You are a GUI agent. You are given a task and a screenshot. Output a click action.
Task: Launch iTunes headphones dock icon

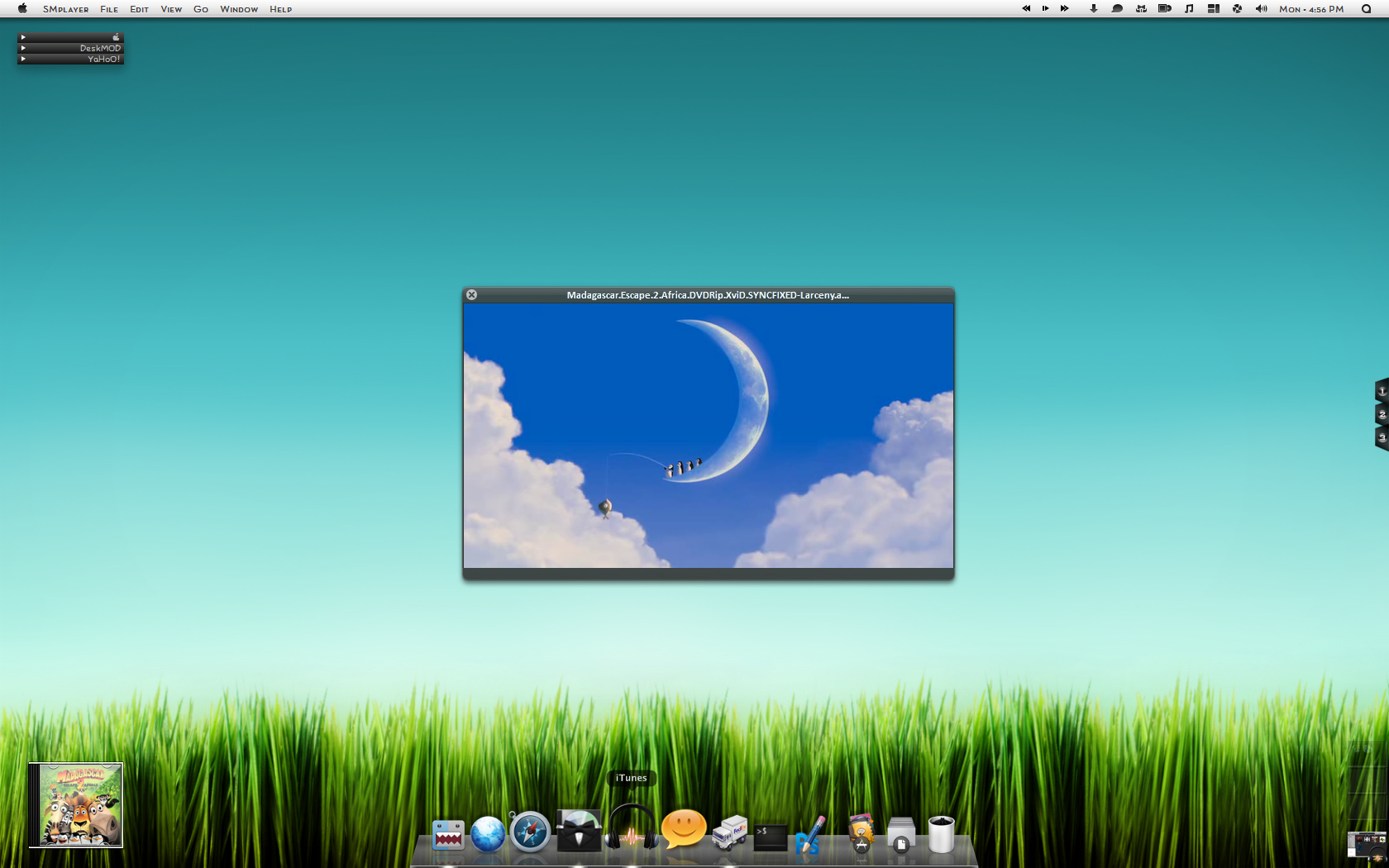pos(632,827)
